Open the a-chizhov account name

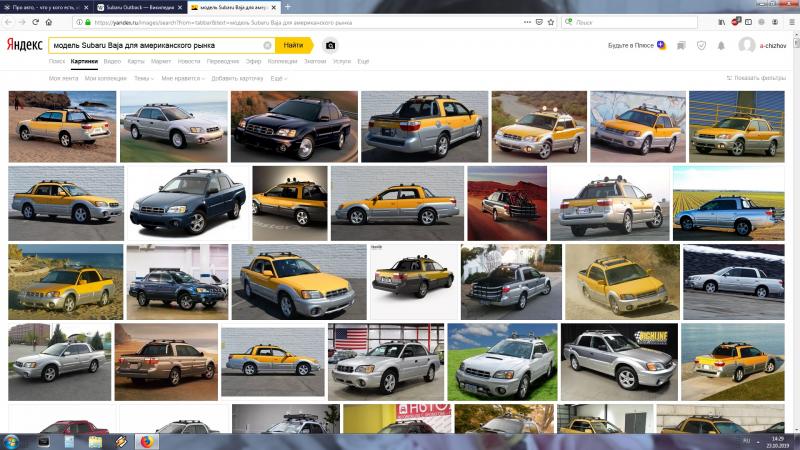point(773,45)
